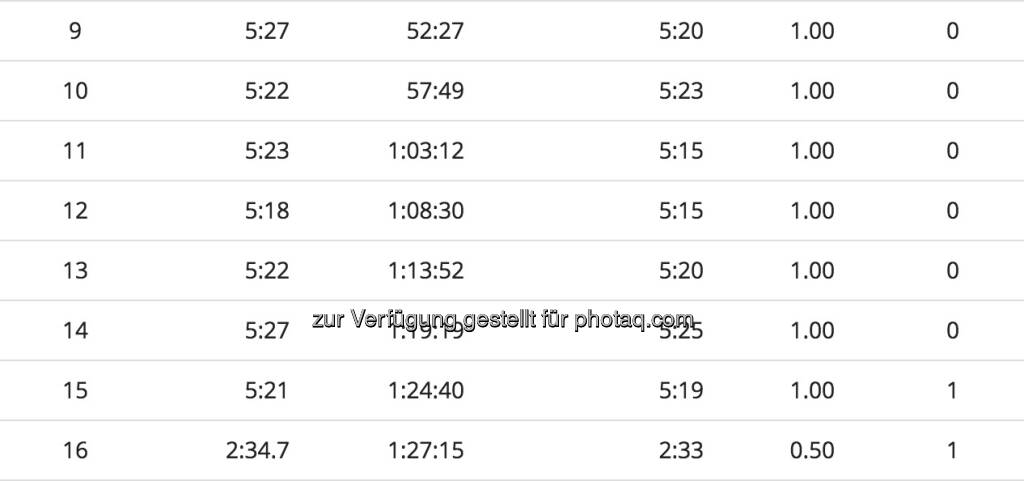Click the photaq.com watermark text

pyautogui.click(x=502, y=319)
